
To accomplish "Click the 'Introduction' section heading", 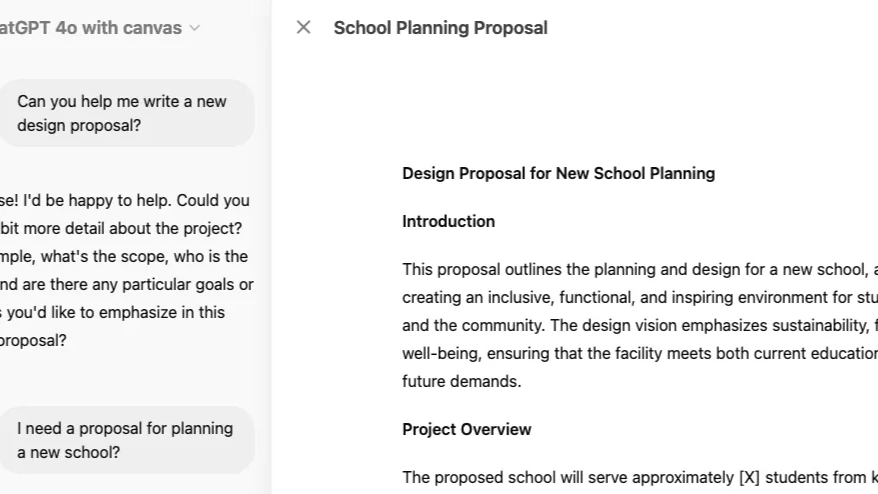I will (448, 221).
